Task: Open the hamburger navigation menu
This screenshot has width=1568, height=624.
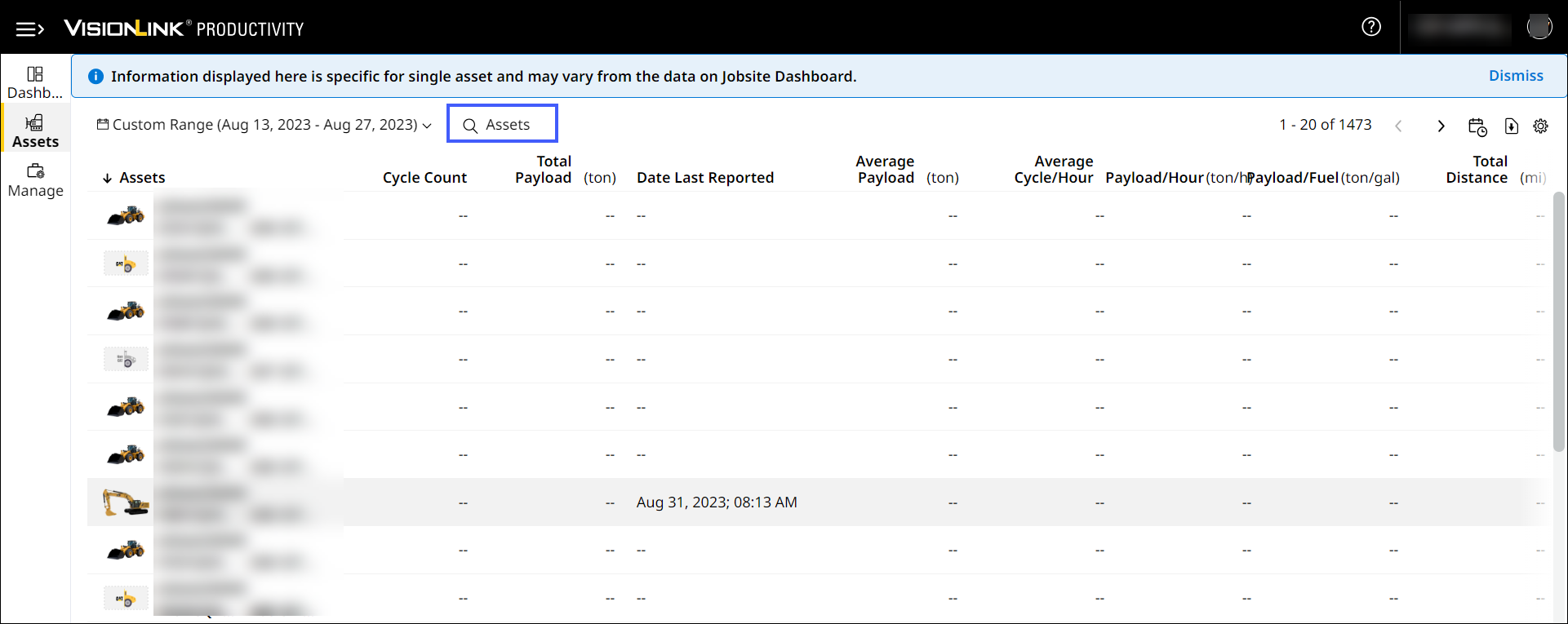Action: (x=30, y=29)
